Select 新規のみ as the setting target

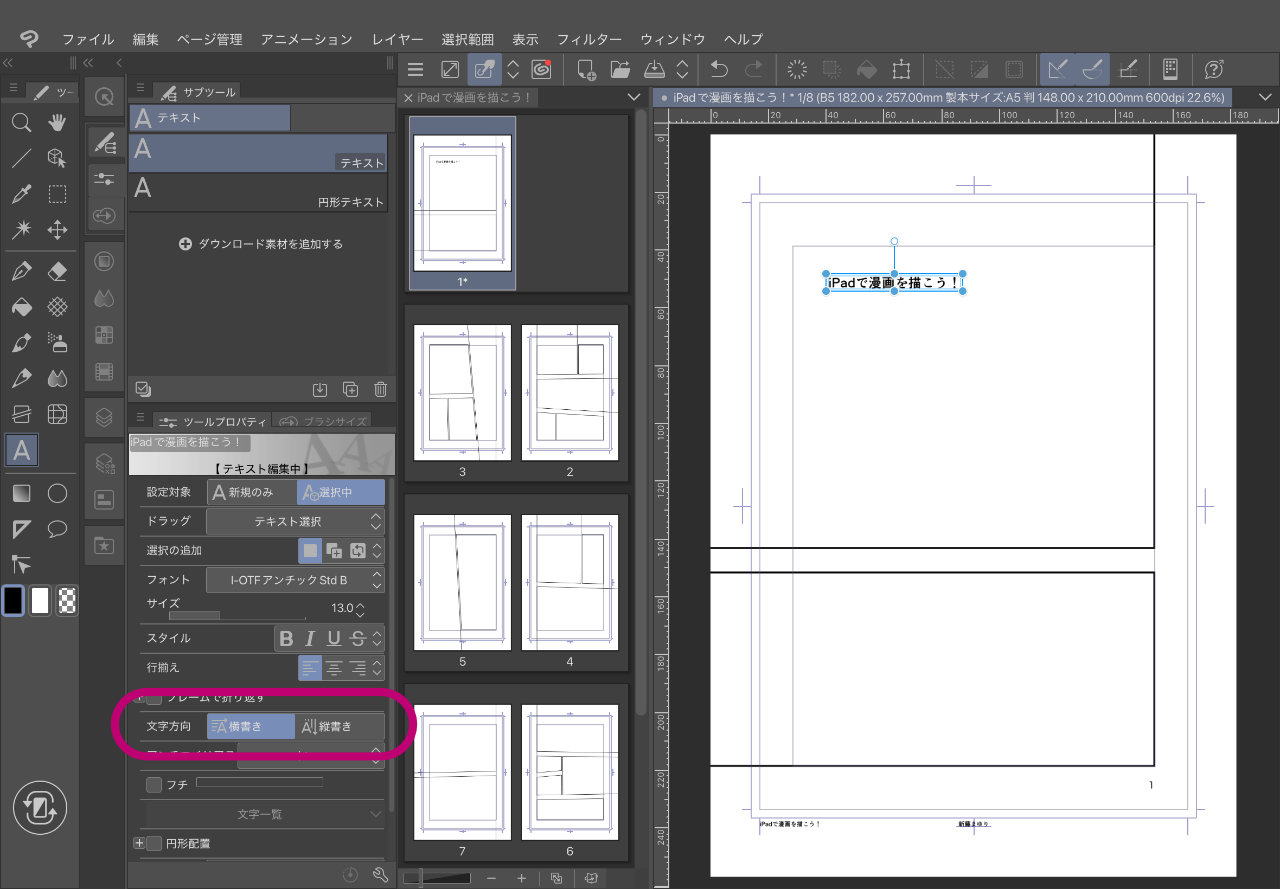coord(252,492)
